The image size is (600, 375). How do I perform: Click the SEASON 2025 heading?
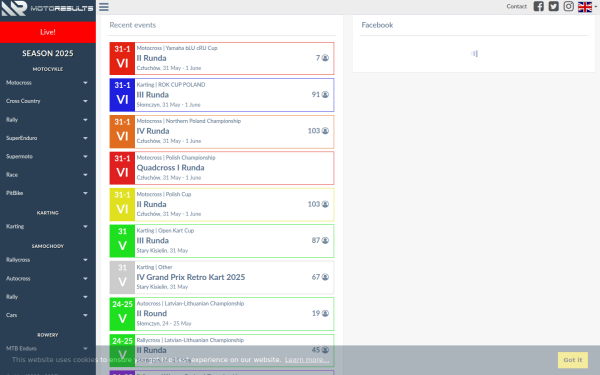coord(48,54)
